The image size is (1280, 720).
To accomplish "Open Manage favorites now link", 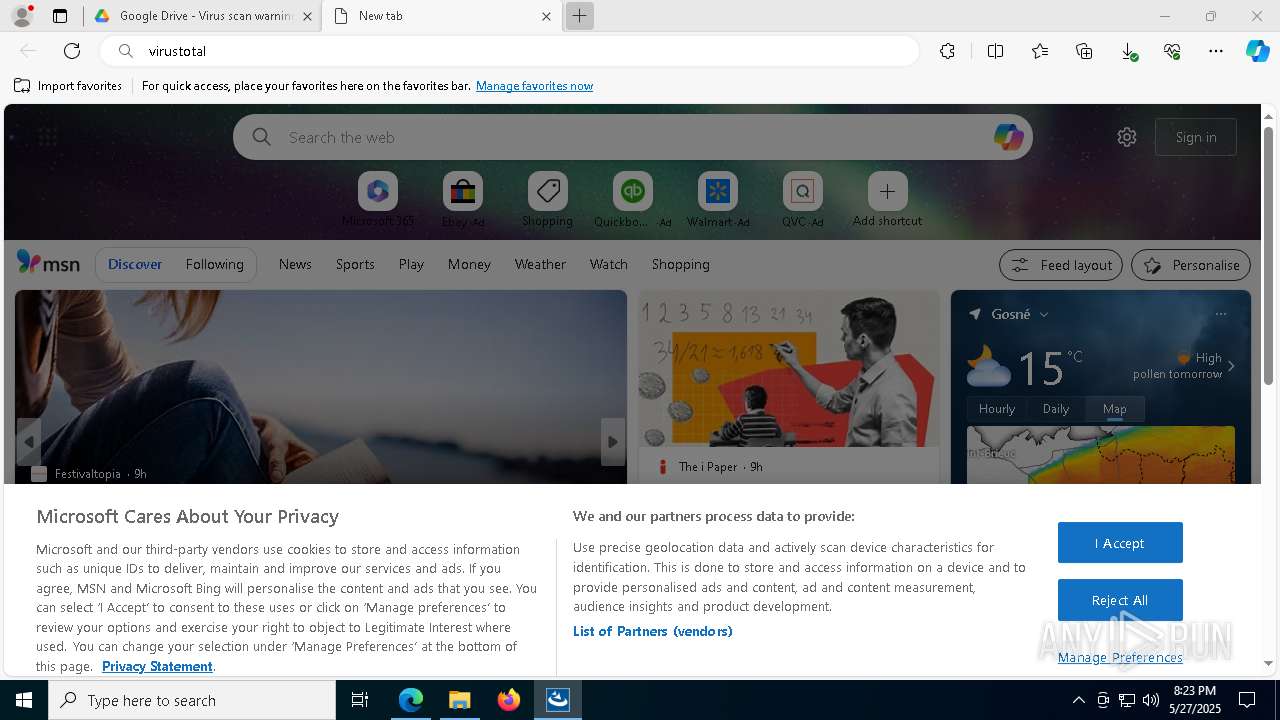I will pos(534,86).
